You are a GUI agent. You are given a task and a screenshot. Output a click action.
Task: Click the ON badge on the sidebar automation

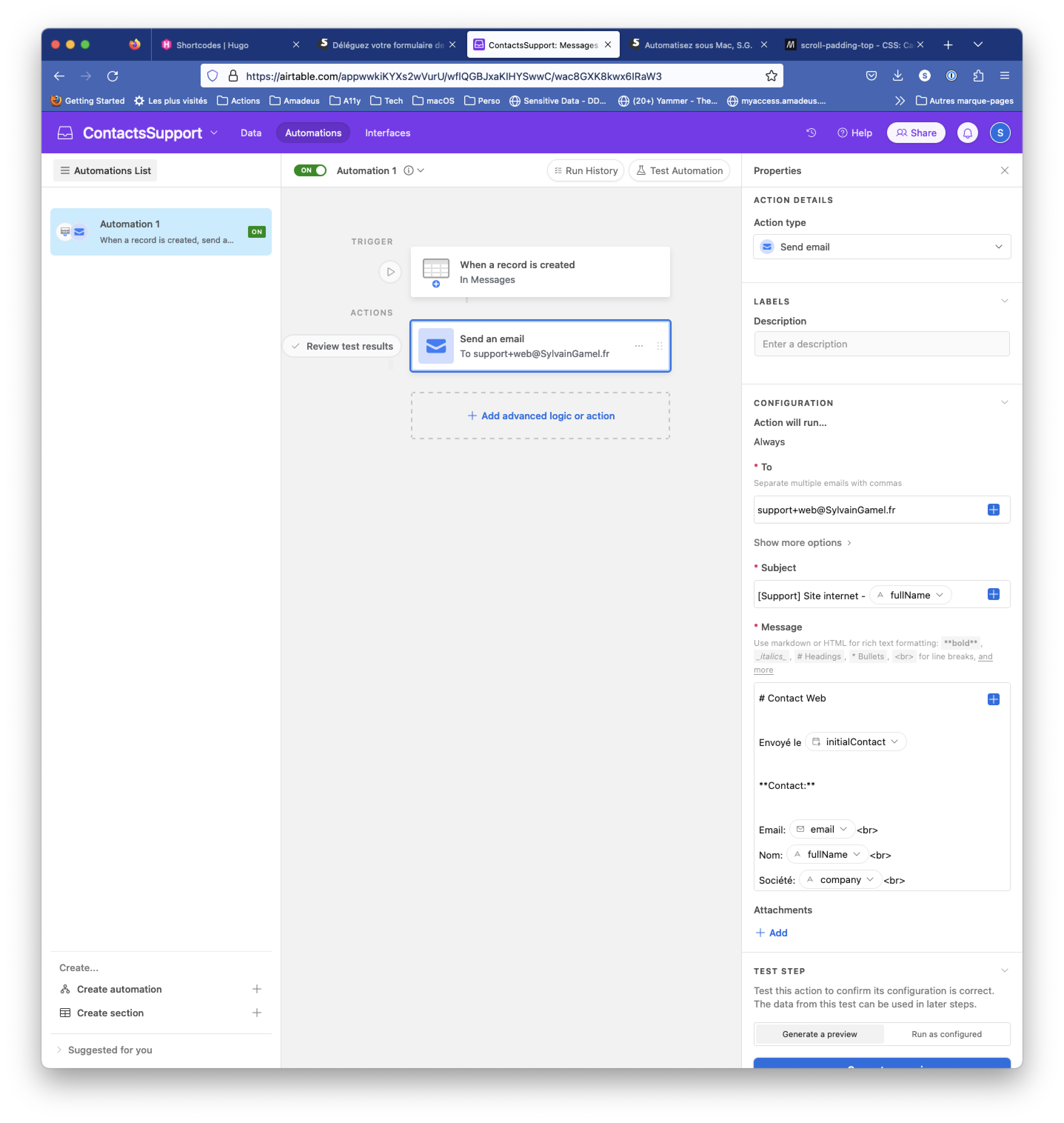tap(256, 231)
